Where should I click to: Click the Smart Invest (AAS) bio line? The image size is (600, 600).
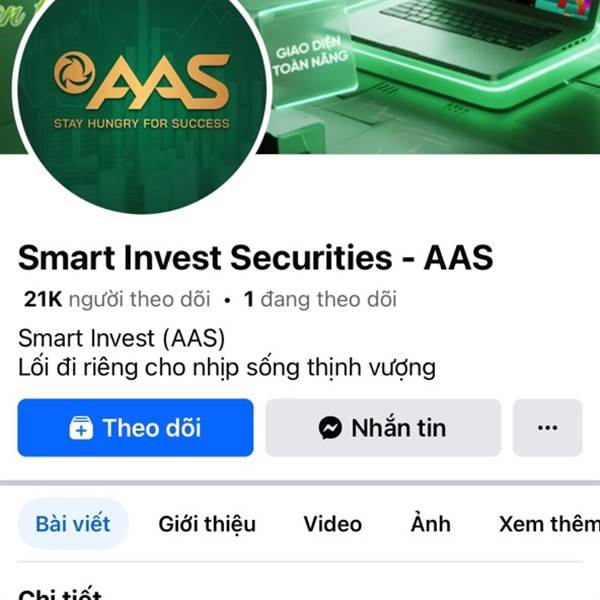(x=122, y=338)
